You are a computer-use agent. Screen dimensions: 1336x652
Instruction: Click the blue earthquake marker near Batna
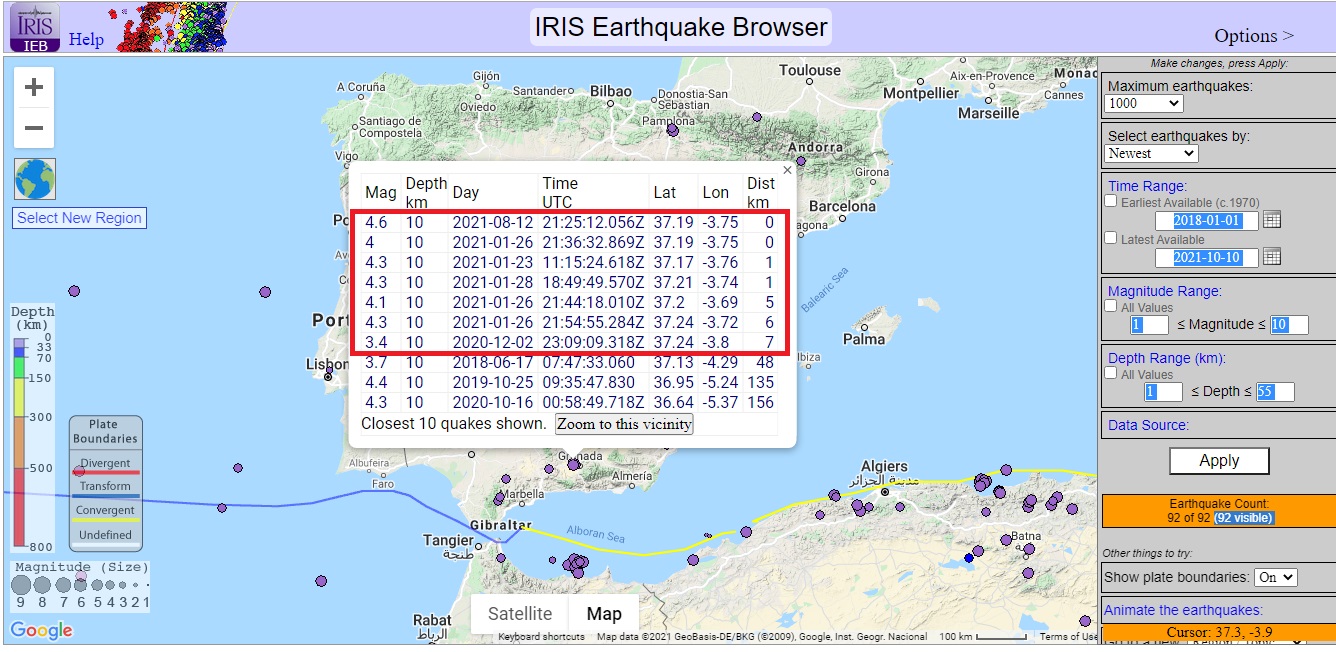point(968,557)
